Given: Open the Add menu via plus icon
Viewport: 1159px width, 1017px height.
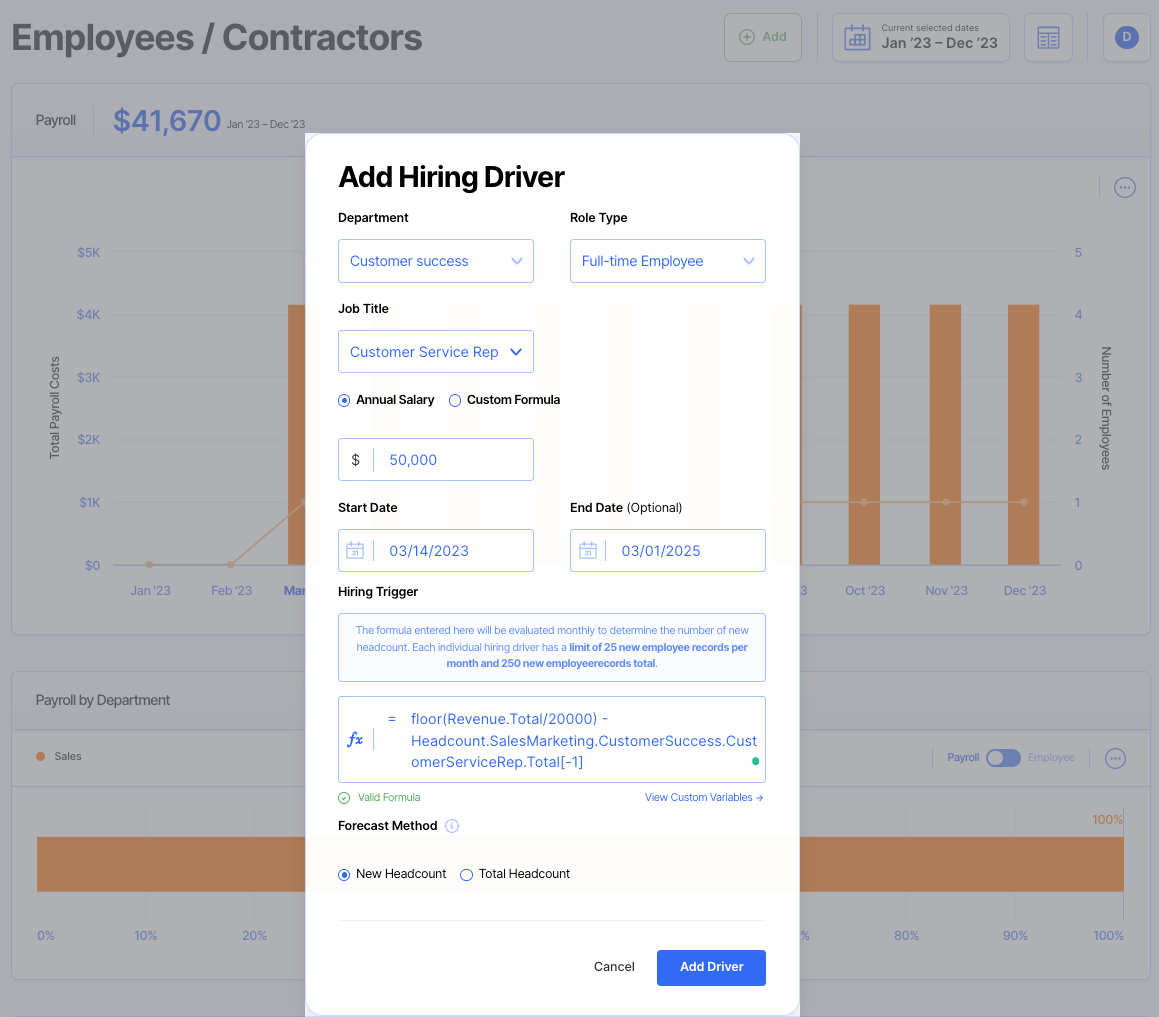Looking at the screenshot, I should (746, 36).
